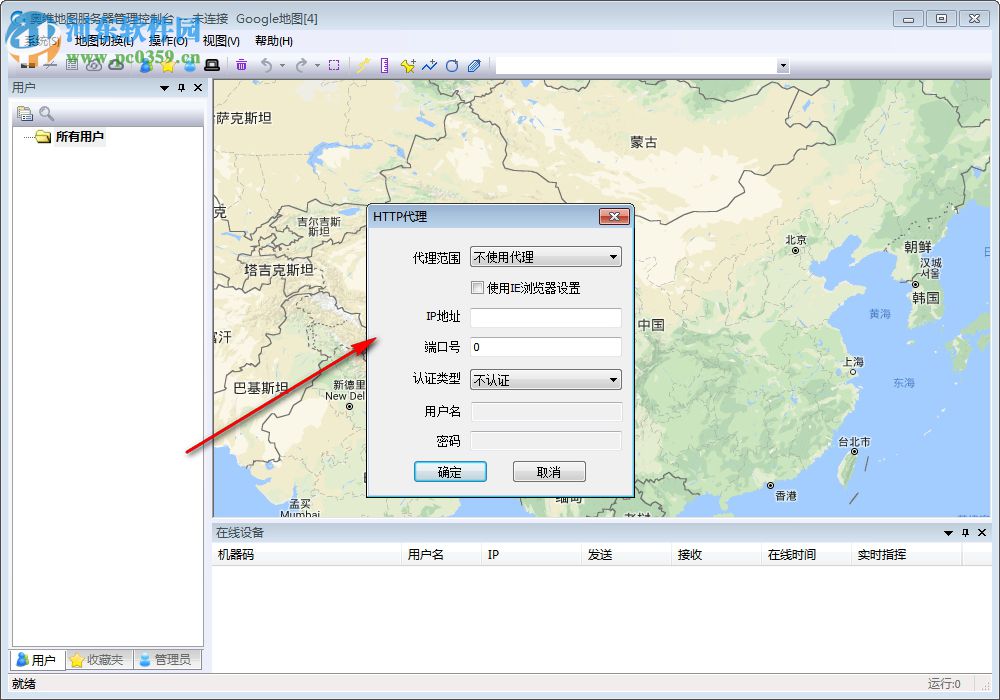Switch to the 收藏夹 tab
Screen dimensions: 1000x700
[97, 659]
